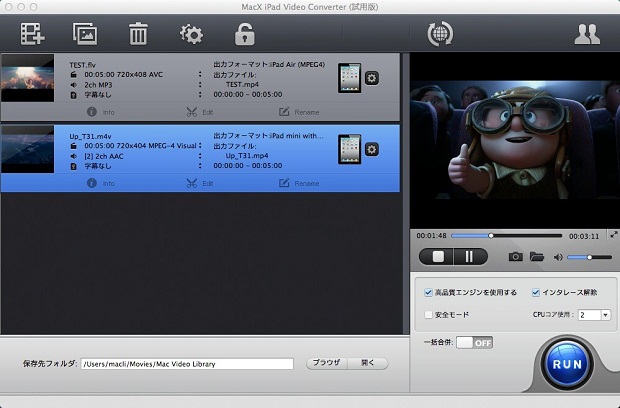Expand subtitle selector for TEST.flv

(200, 94)
